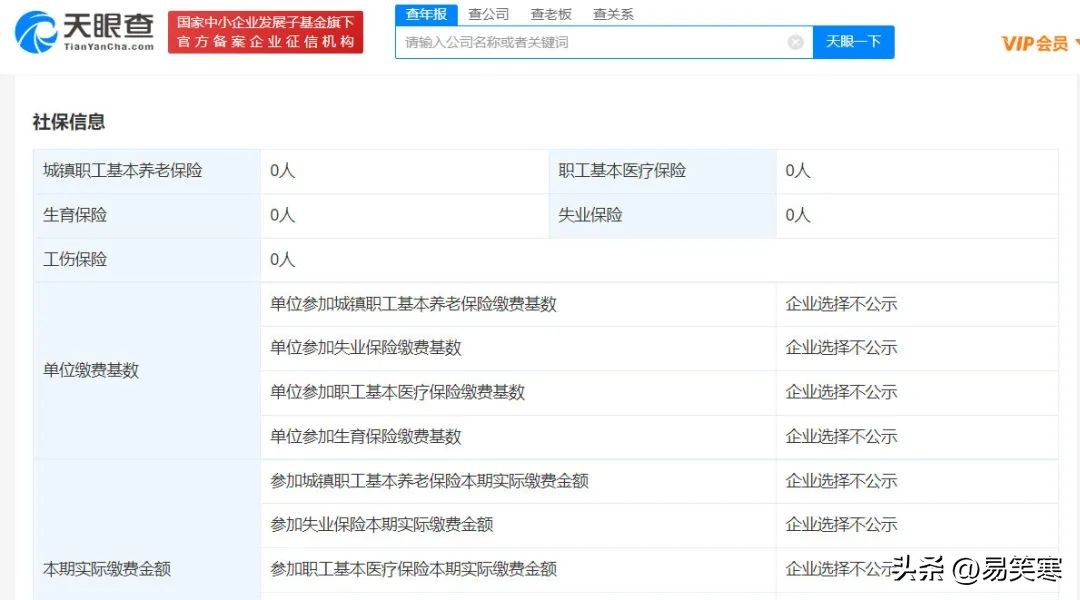The height and width of the screenshot is (600, 1080).
Task: Clear the search box using the X icon
Action: (x=795, y=42)
